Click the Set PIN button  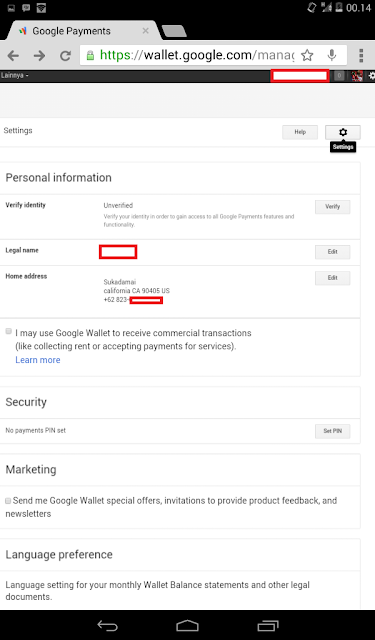(333, 431)
